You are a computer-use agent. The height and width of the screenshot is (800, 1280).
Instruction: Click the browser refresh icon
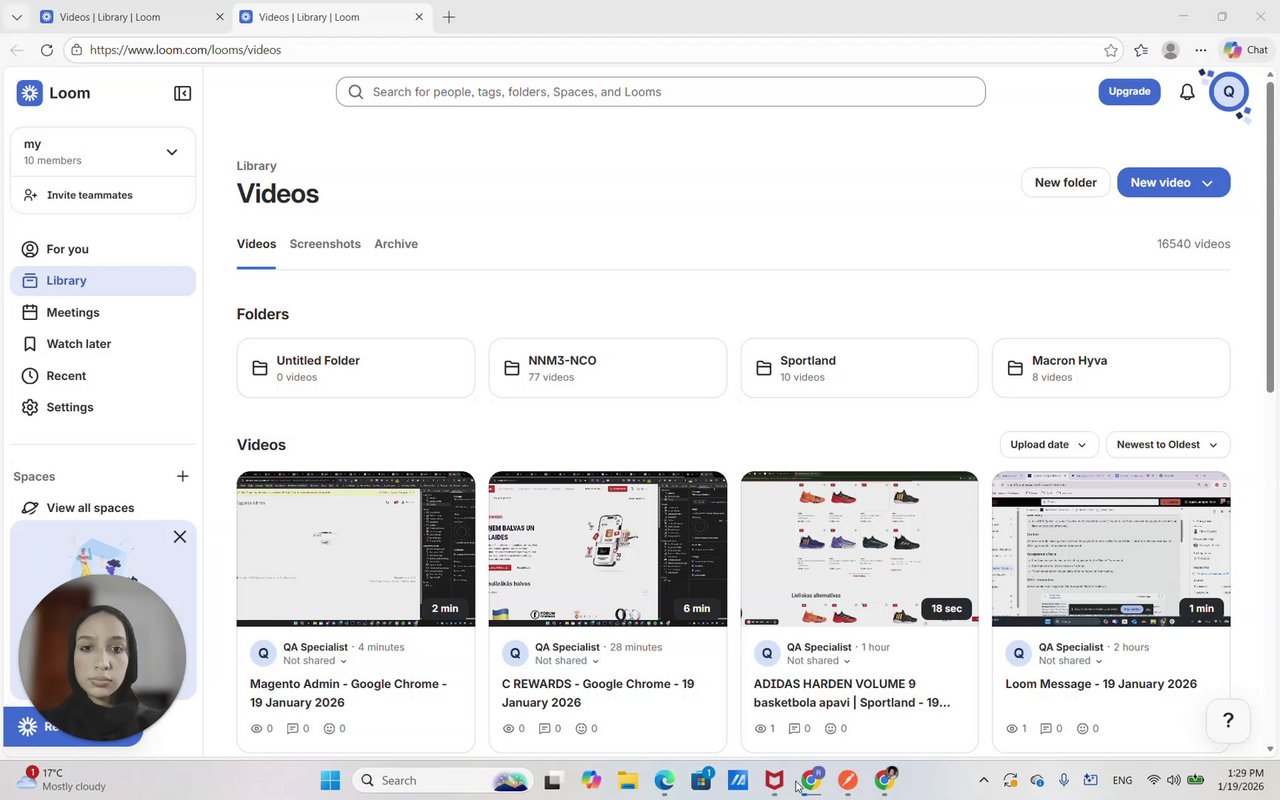(x=47, y=50)
